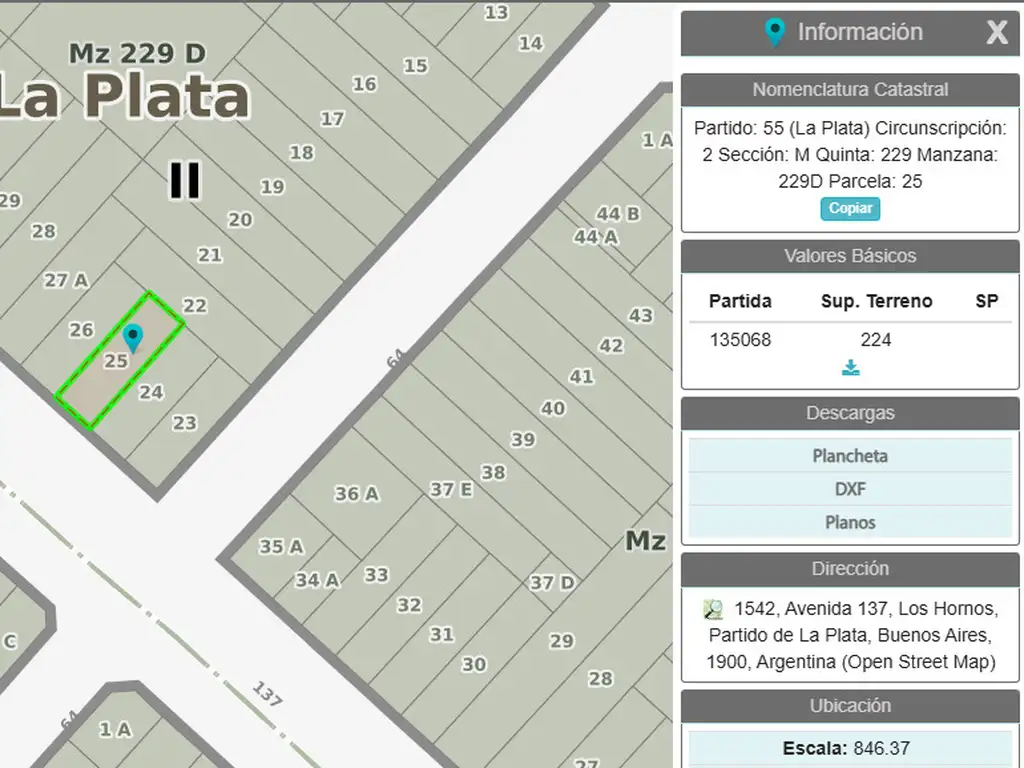Select parcel 24 on the map

click(151, 392)
